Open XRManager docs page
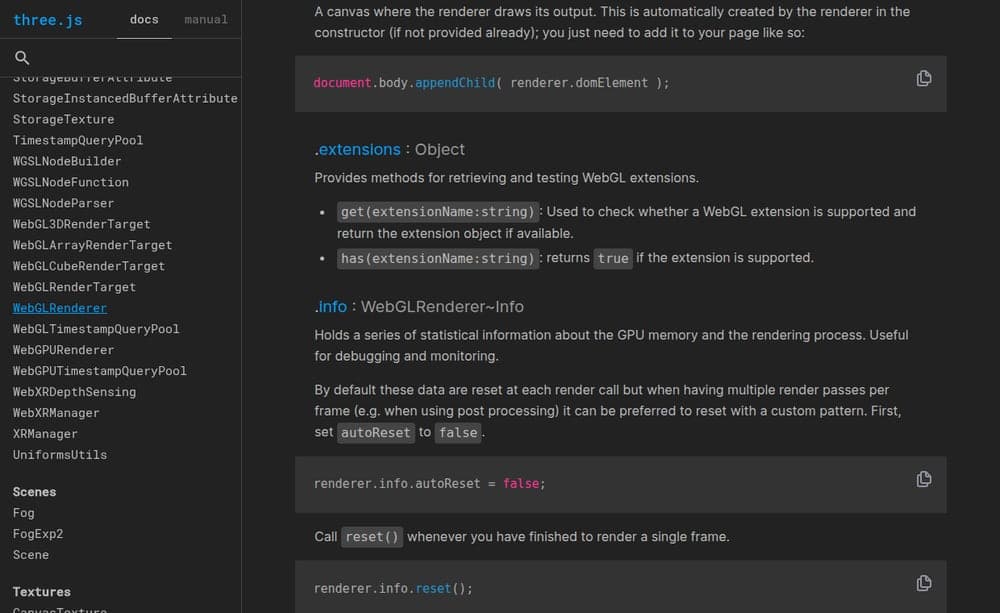This screenshot has width=1000, height=613. coord(45,434)
